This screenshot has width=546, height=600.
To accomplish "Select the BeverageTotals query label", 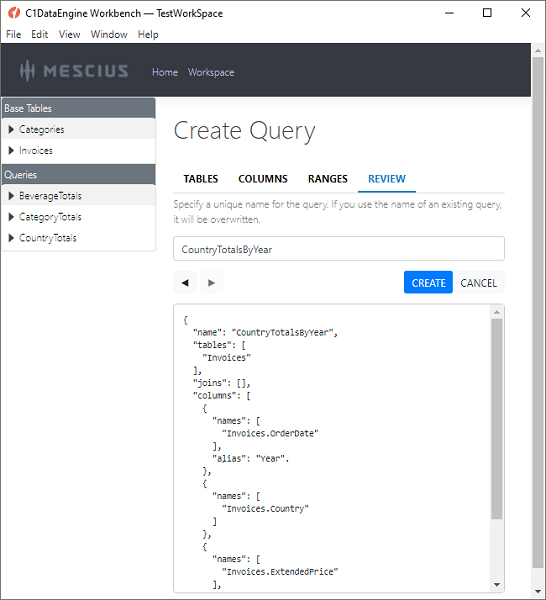I will (50, 196).
